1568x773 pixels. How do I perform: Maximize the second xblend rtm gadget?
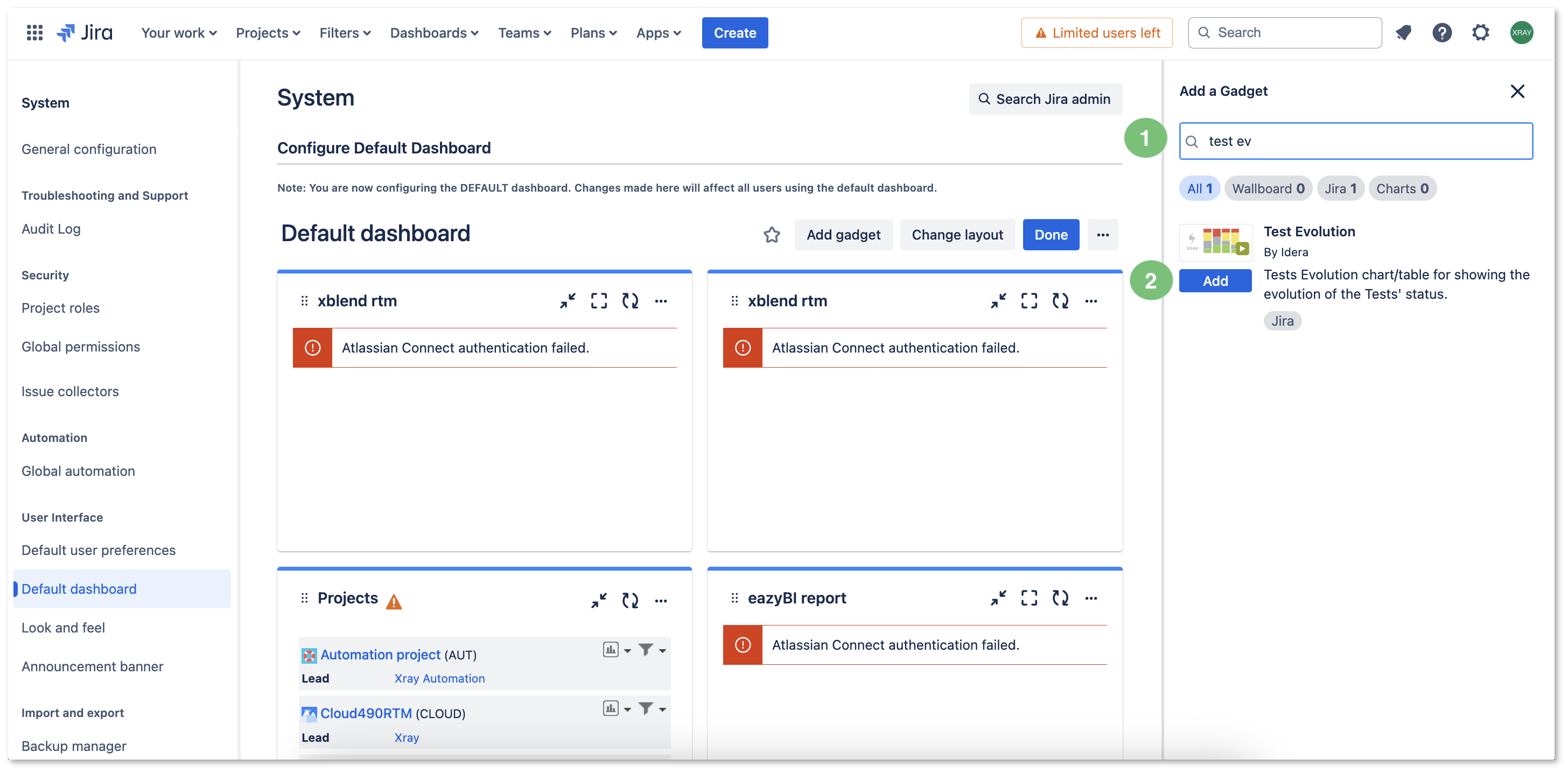(x=1030, y=301)
